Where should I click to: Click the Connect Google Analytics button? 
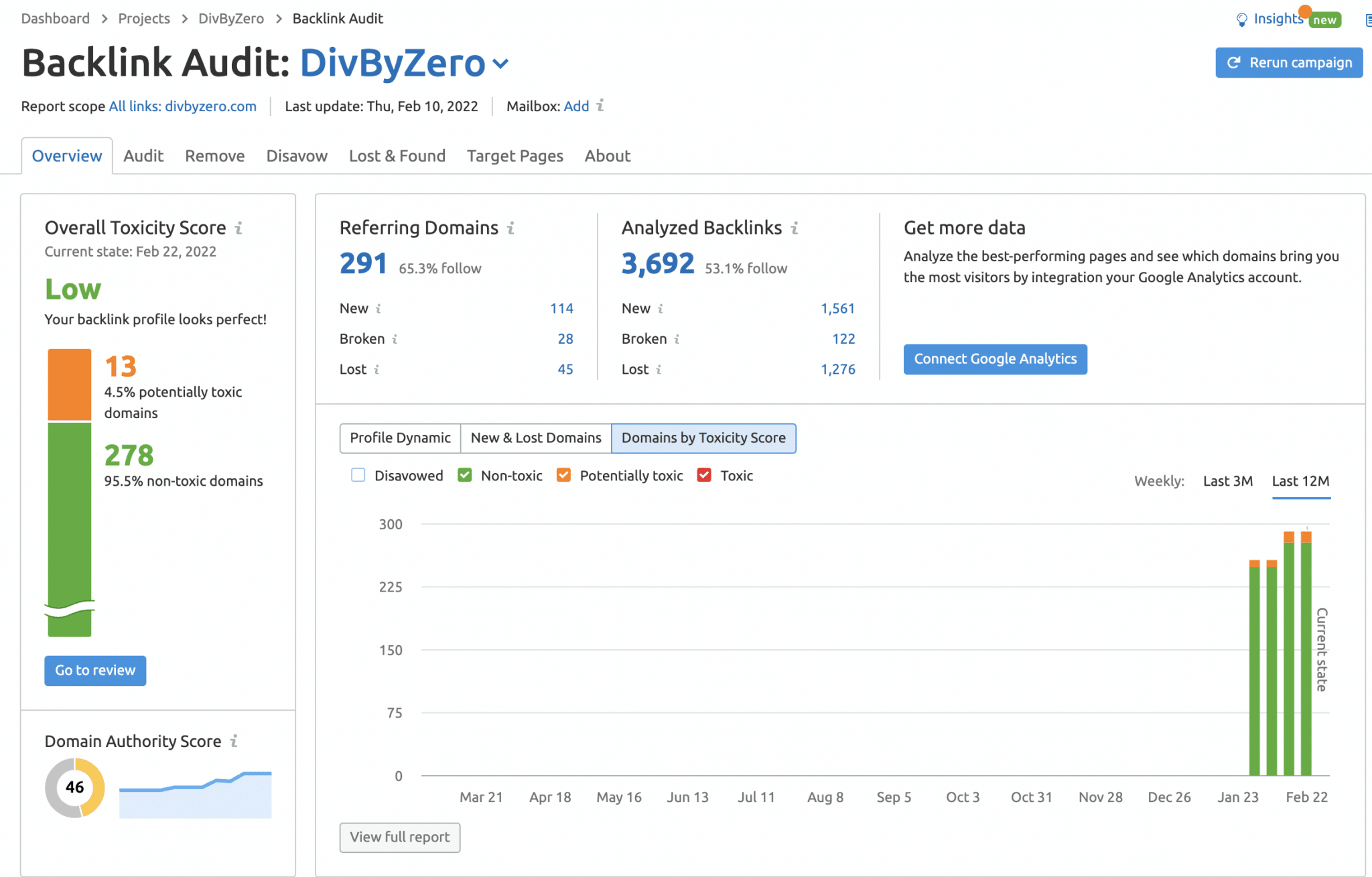tap(996, 359)
